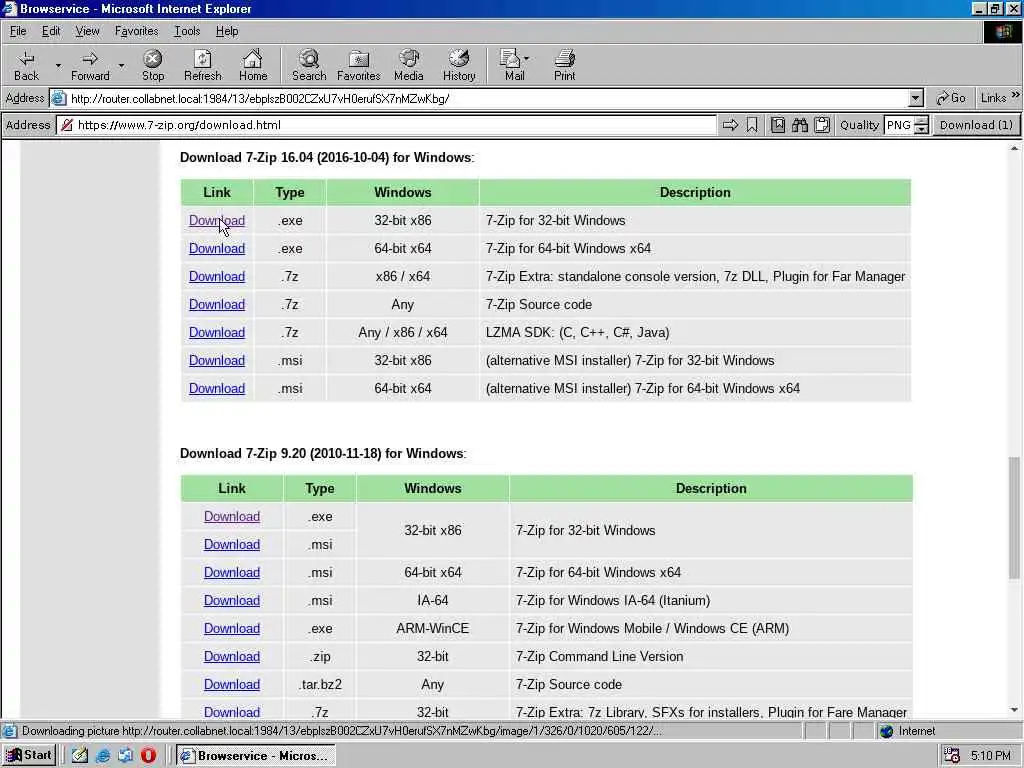Click the system tray scheduler icon
Image resolution: width=1024 pixels, height=768 pixels.
[x=952, y=756]
